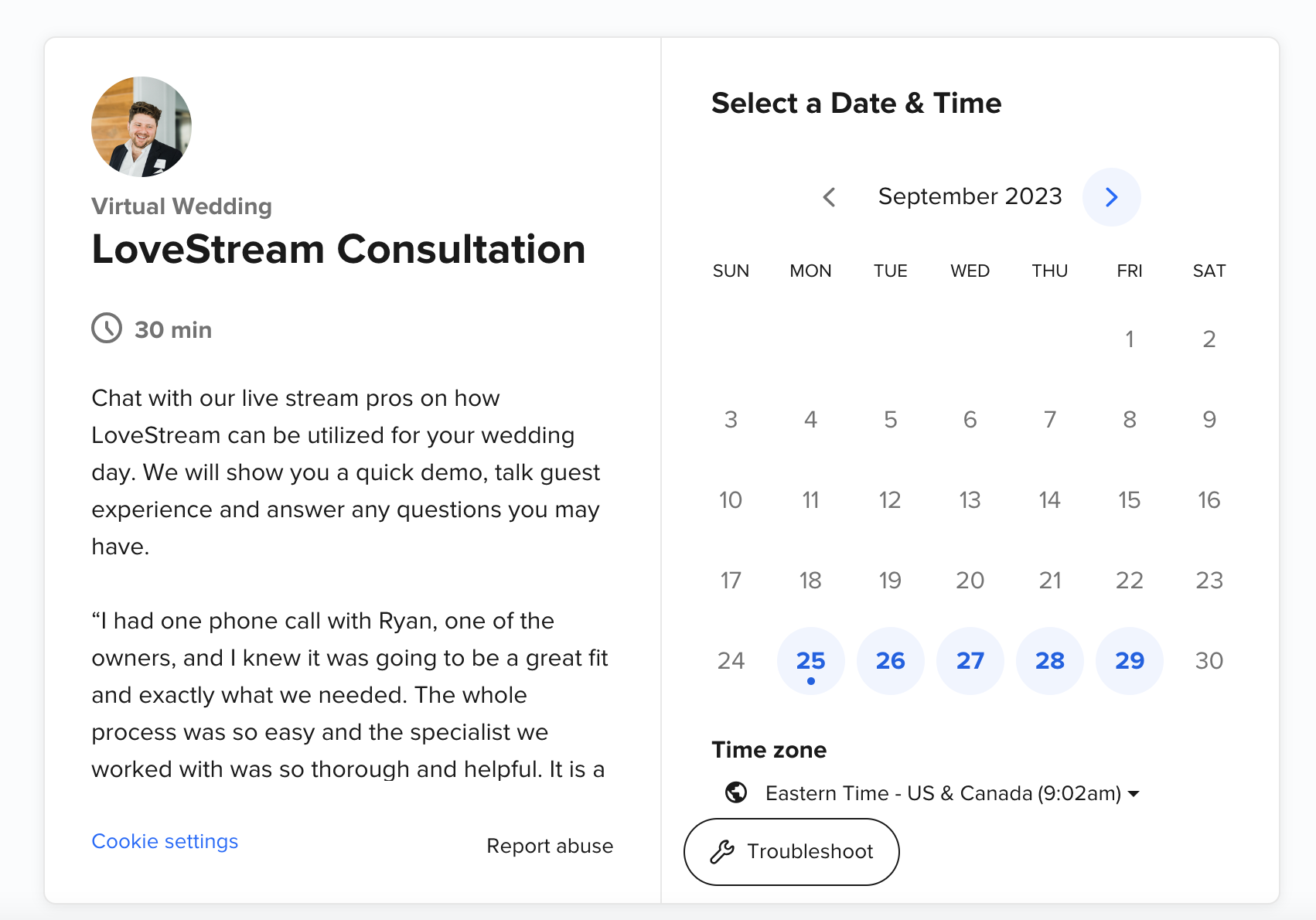Click the host profile photo
Screen dimensions: 1316x920
pyautogui.click(x=141, y=127)
